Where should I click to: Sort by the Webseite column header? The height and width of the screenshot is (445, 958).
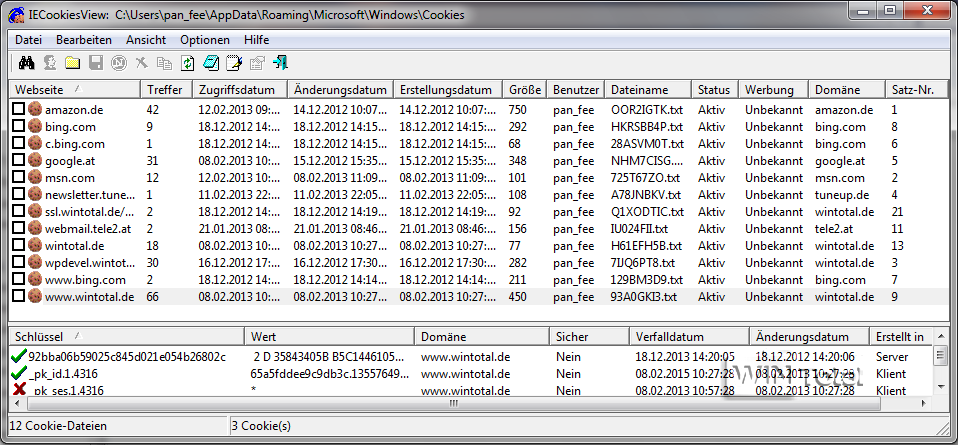(x=75, y=90)
